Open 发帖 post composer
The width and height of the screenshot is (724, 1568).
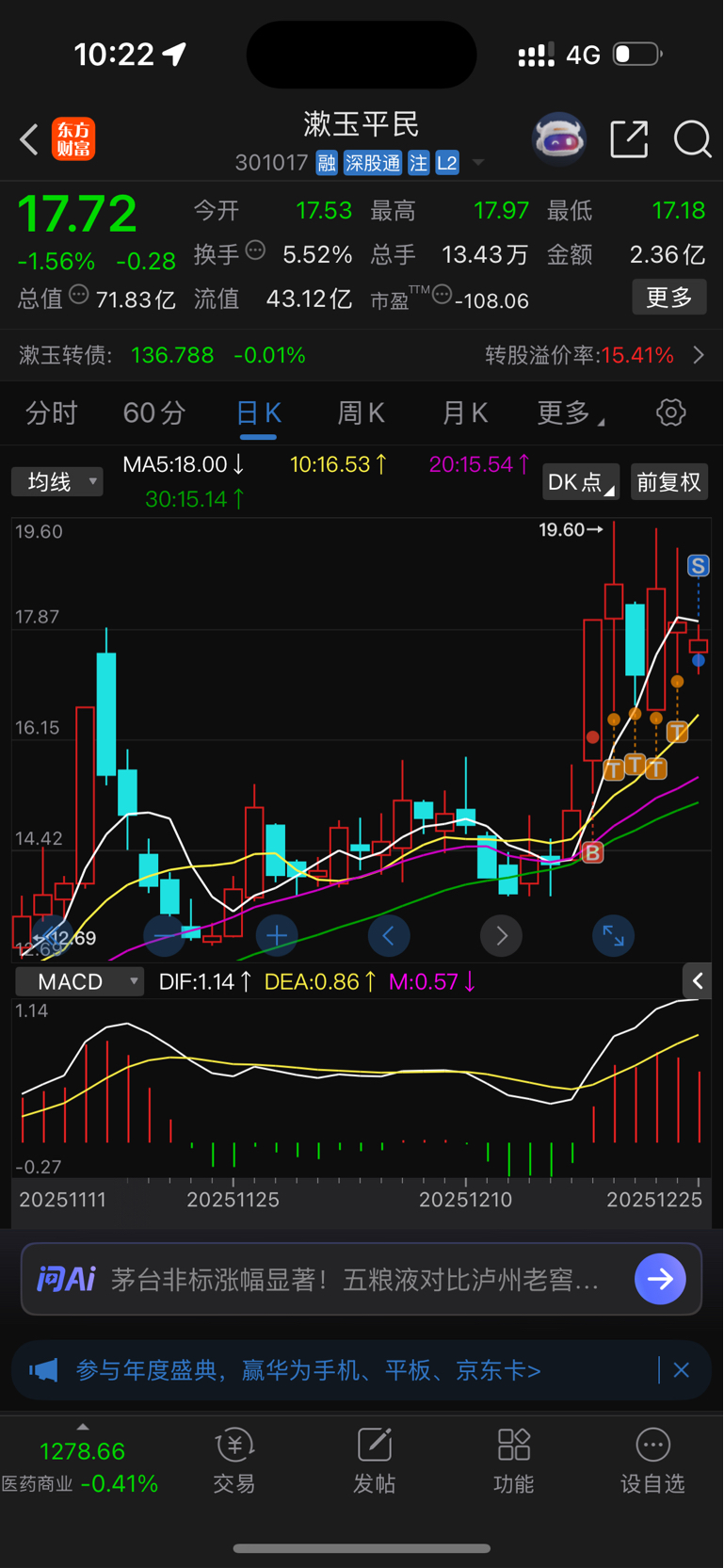(374, 1462)
